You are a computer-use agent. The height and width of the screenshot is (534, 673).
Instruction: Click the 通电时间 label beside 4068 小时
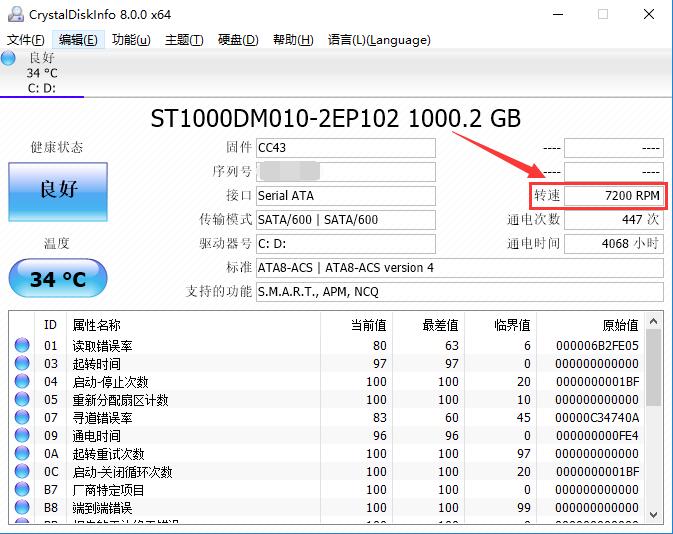pos(533,244)
